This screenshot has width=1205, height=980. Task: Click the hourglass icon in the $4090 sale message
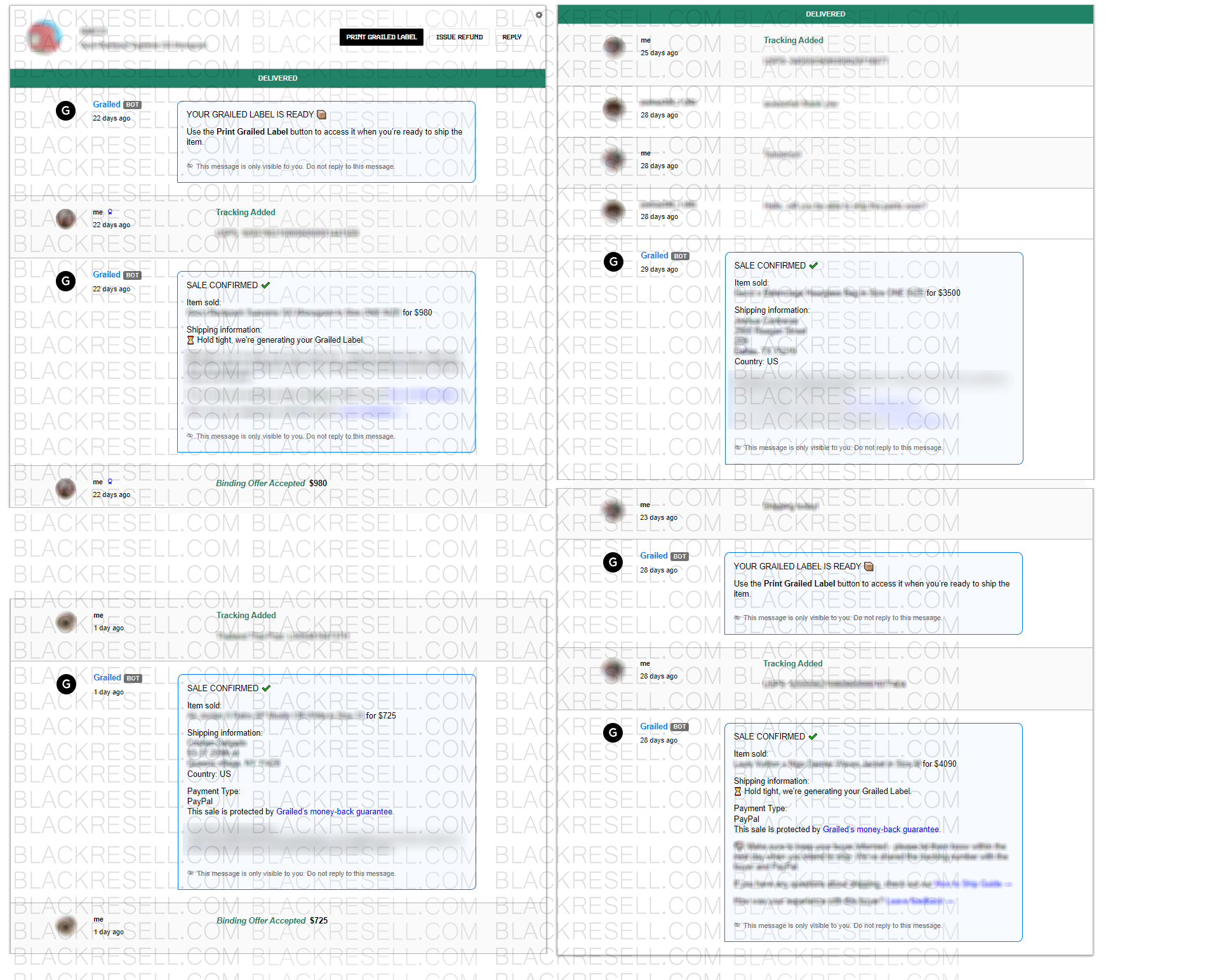[x=738, y=791]
